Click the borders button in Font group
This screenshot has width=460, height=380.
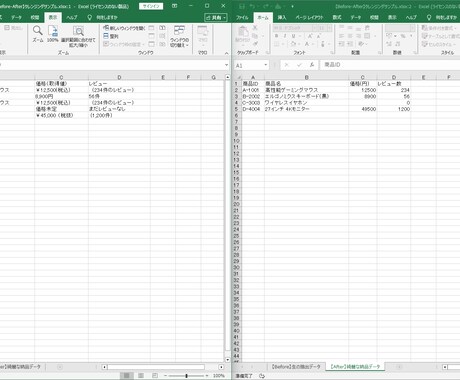coord(277,44)
